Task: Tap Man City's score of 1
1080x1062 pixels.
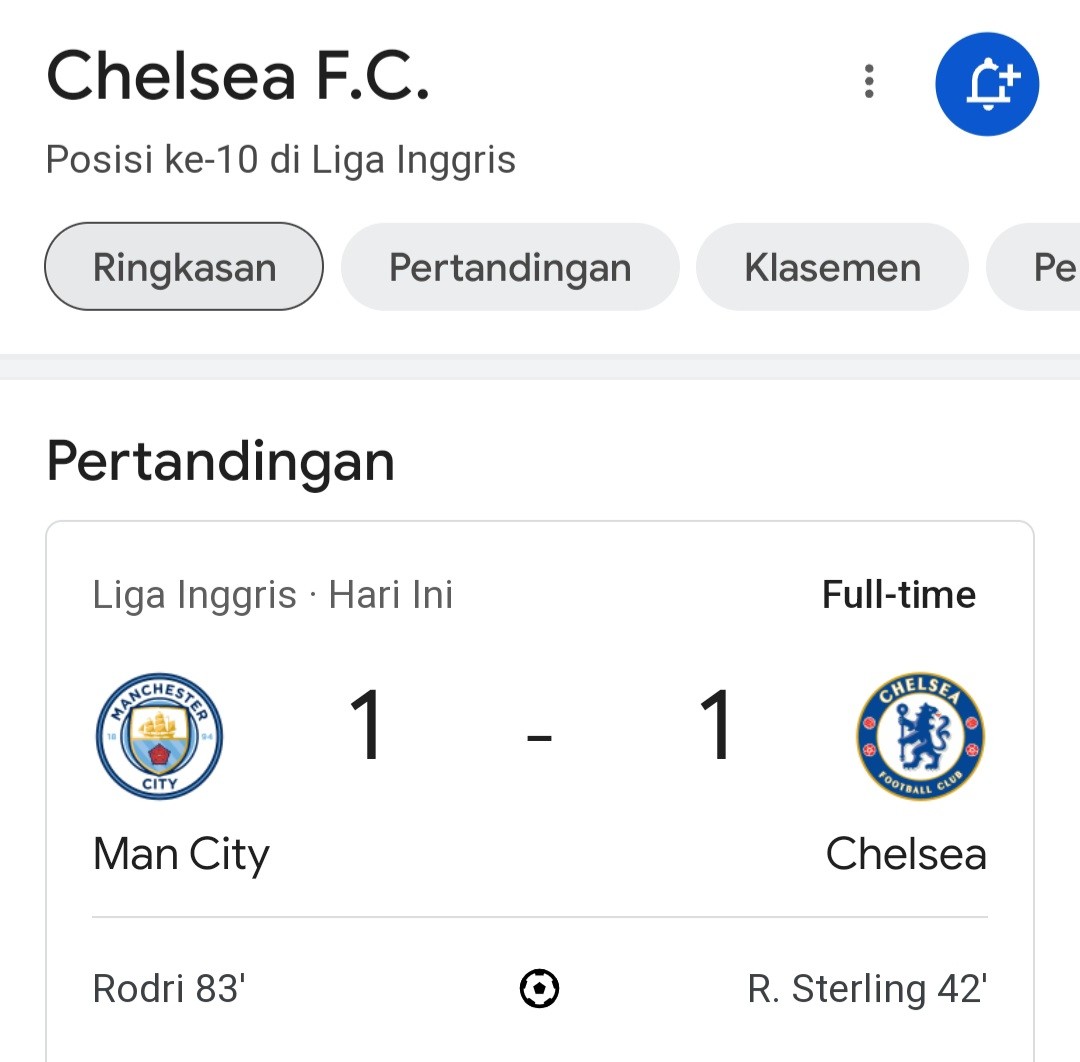Action: click(365, 725)
